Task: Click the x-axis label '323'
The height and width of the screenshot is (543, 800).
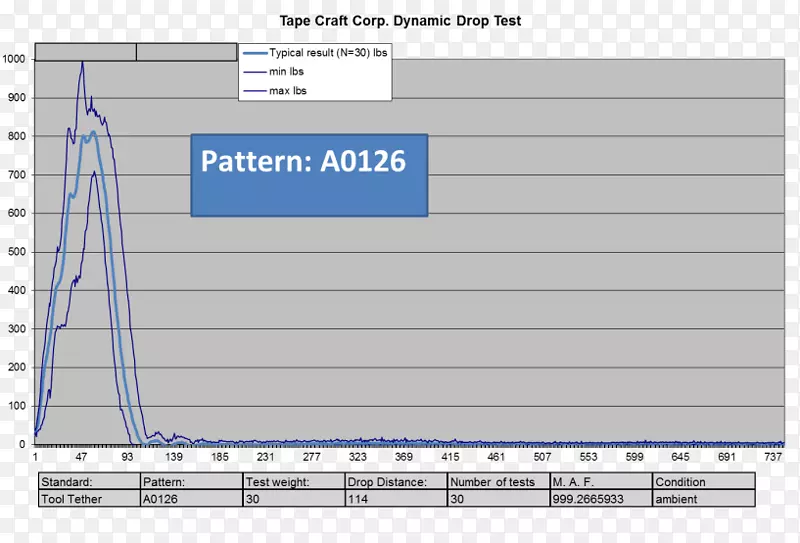Action: point(358,457)
